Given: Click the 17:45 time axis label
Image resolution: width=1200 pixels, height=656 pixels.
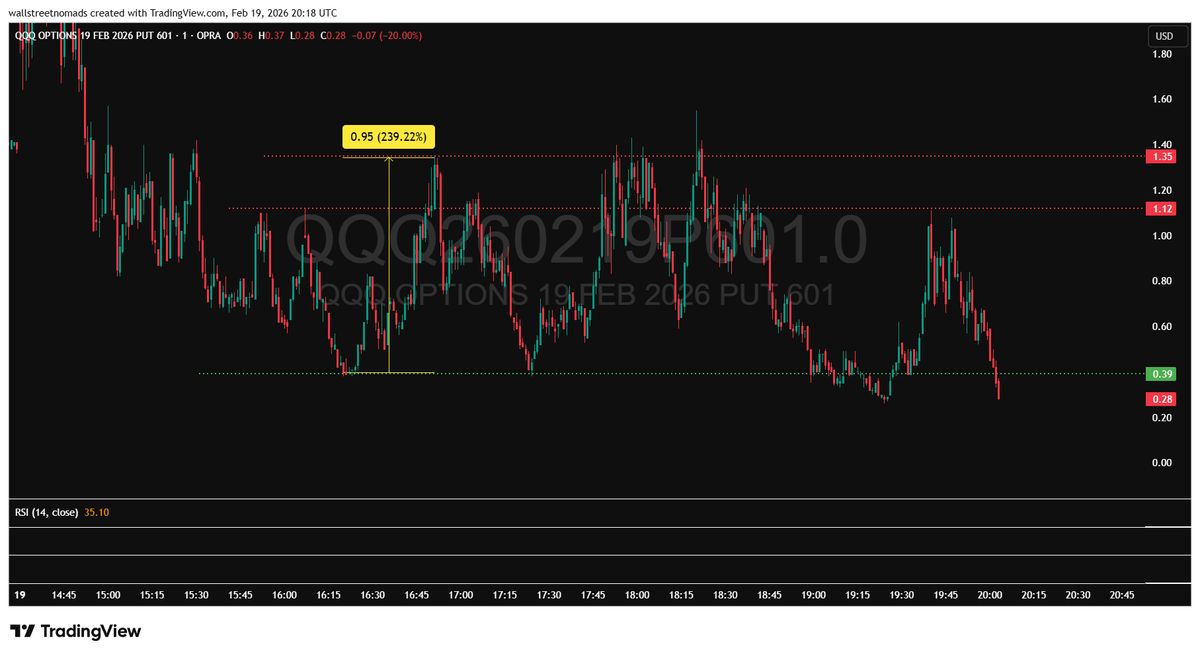Looking at the screenshot, I should point(593,595).
